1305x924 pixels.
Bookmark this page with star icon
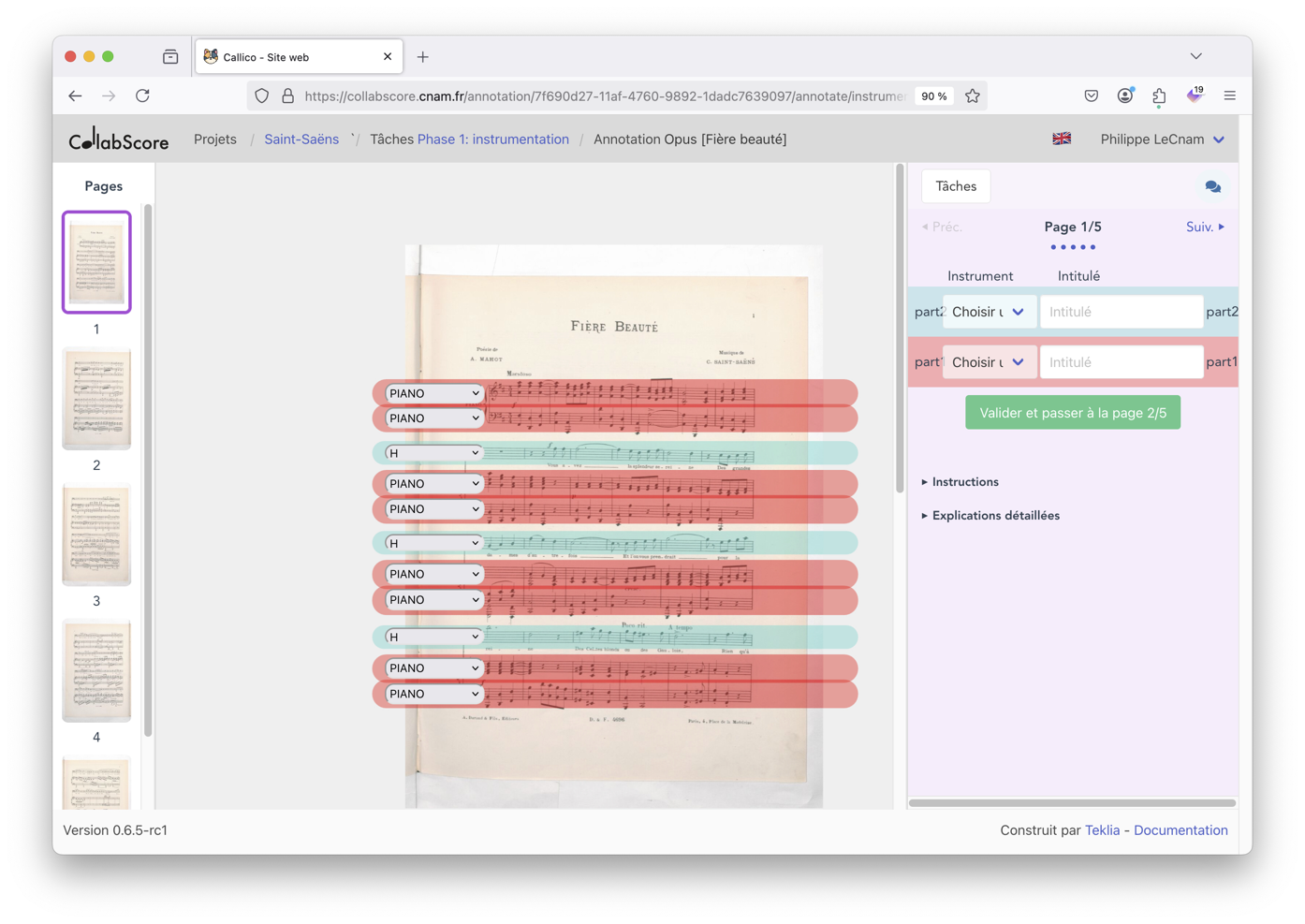point(973,95)
